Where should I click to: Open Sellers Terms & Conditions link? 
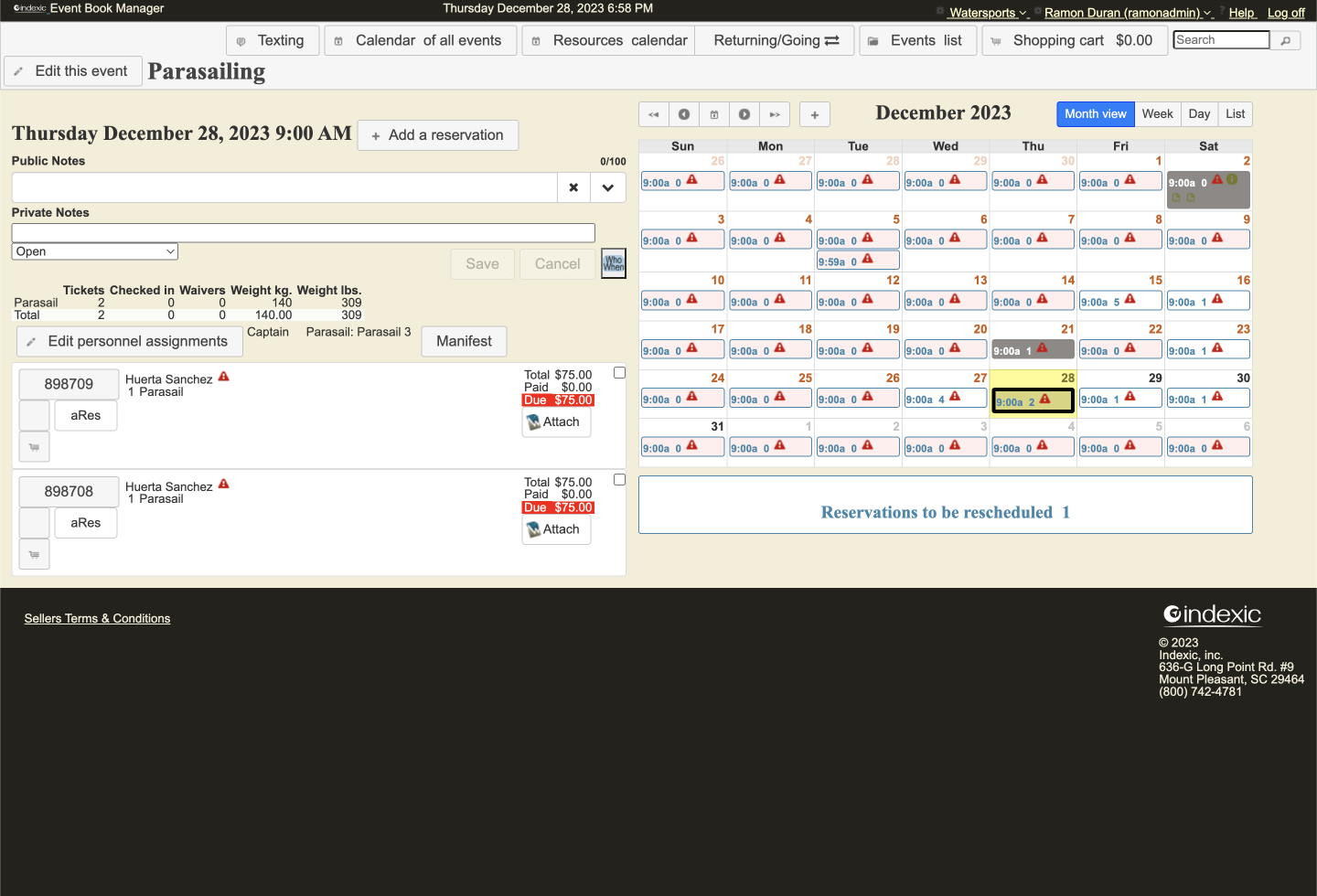97,618
